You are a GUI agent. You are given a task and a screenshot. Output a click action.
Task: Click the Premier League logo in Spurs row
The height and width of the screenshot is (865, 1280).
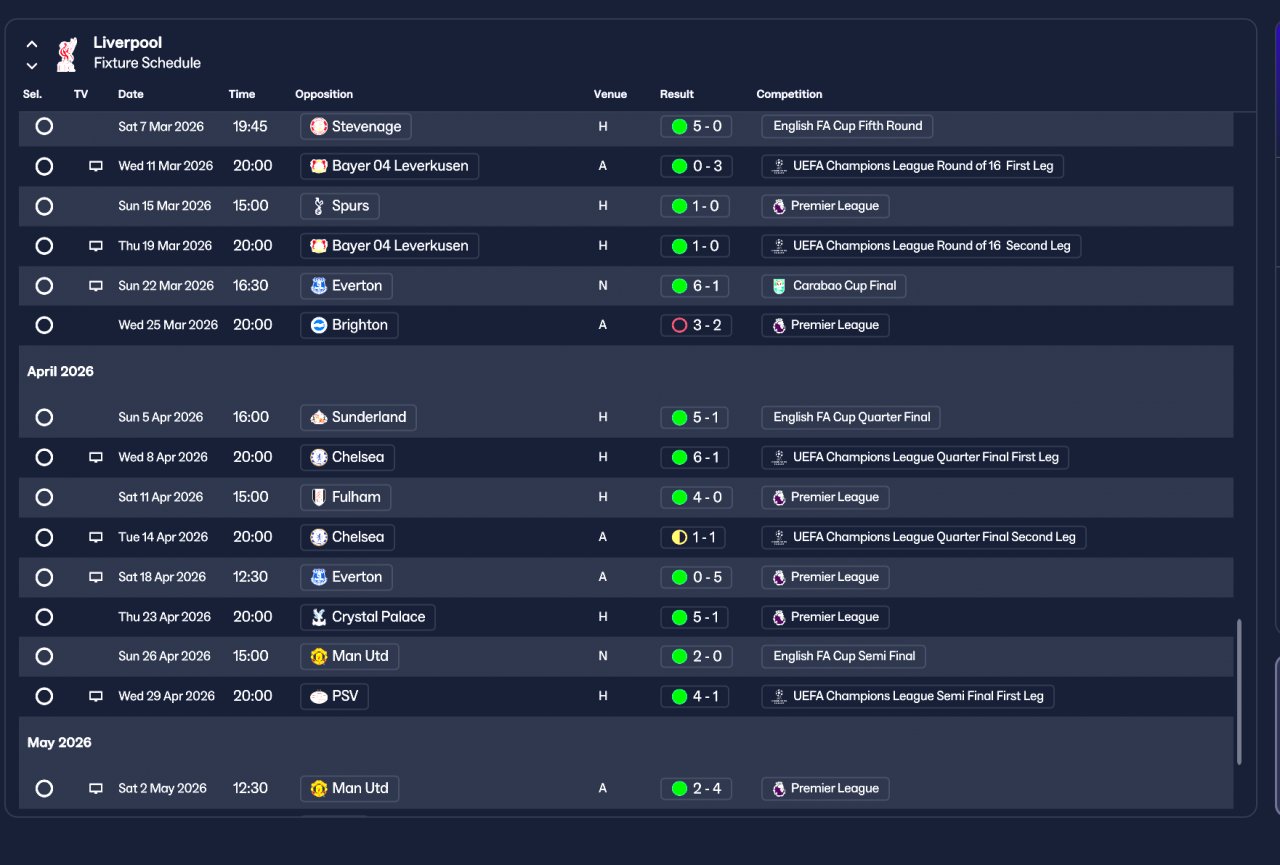pos(779,206)
